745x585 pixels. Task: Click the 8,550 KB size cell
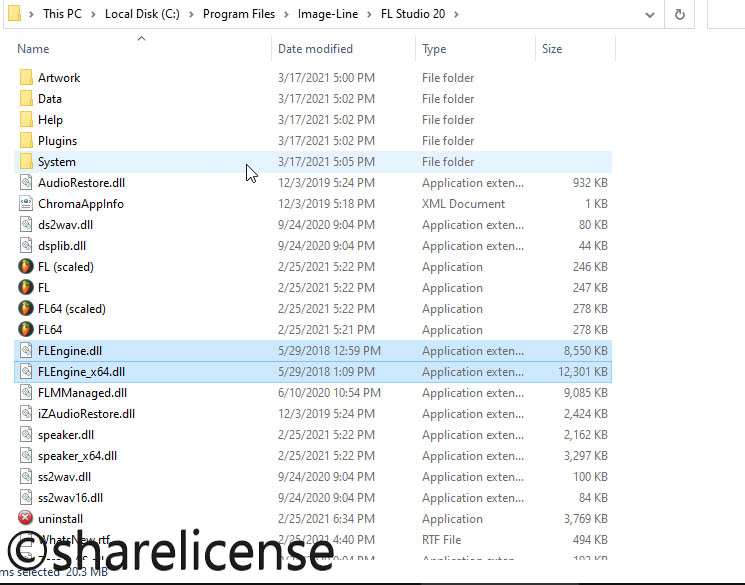tap(586, 351)
